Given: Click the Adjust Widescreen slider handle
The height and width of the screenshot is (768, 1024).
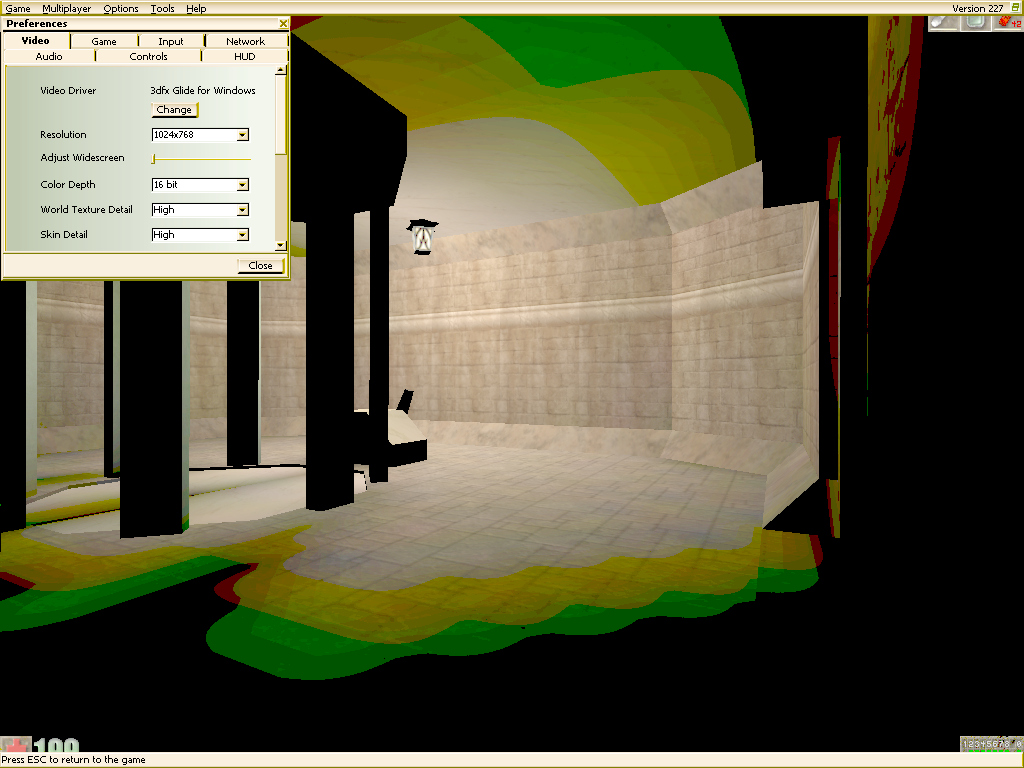Looking at the screenshot, I should pos(153,159).
